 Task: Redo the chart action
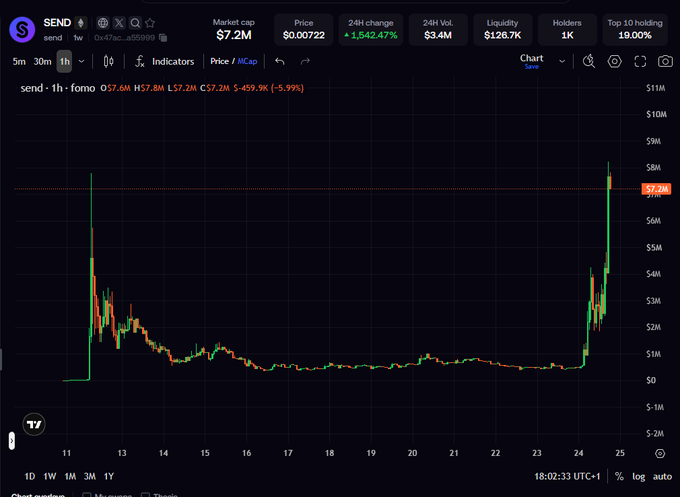click(305, 61)
